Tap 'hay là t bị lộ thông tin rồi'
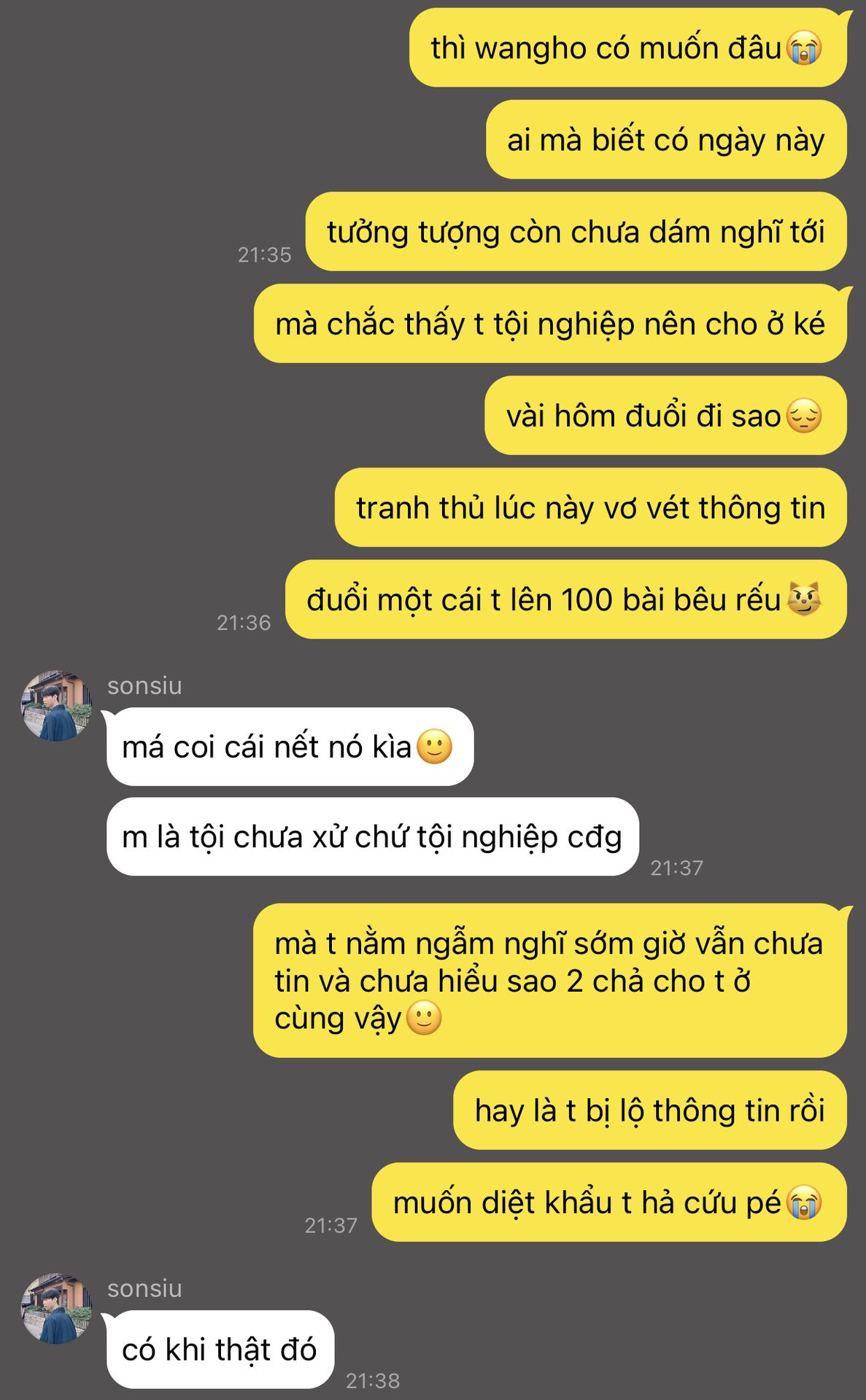The width and height of the screenshot is (866, 1400). pos(649,1111)
